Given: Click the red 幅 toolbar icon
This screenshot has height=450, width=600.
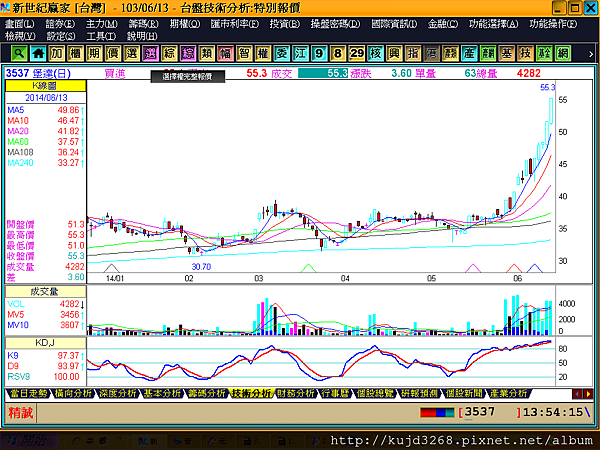Looking at the screenshot, I should [x=225, y=53].
